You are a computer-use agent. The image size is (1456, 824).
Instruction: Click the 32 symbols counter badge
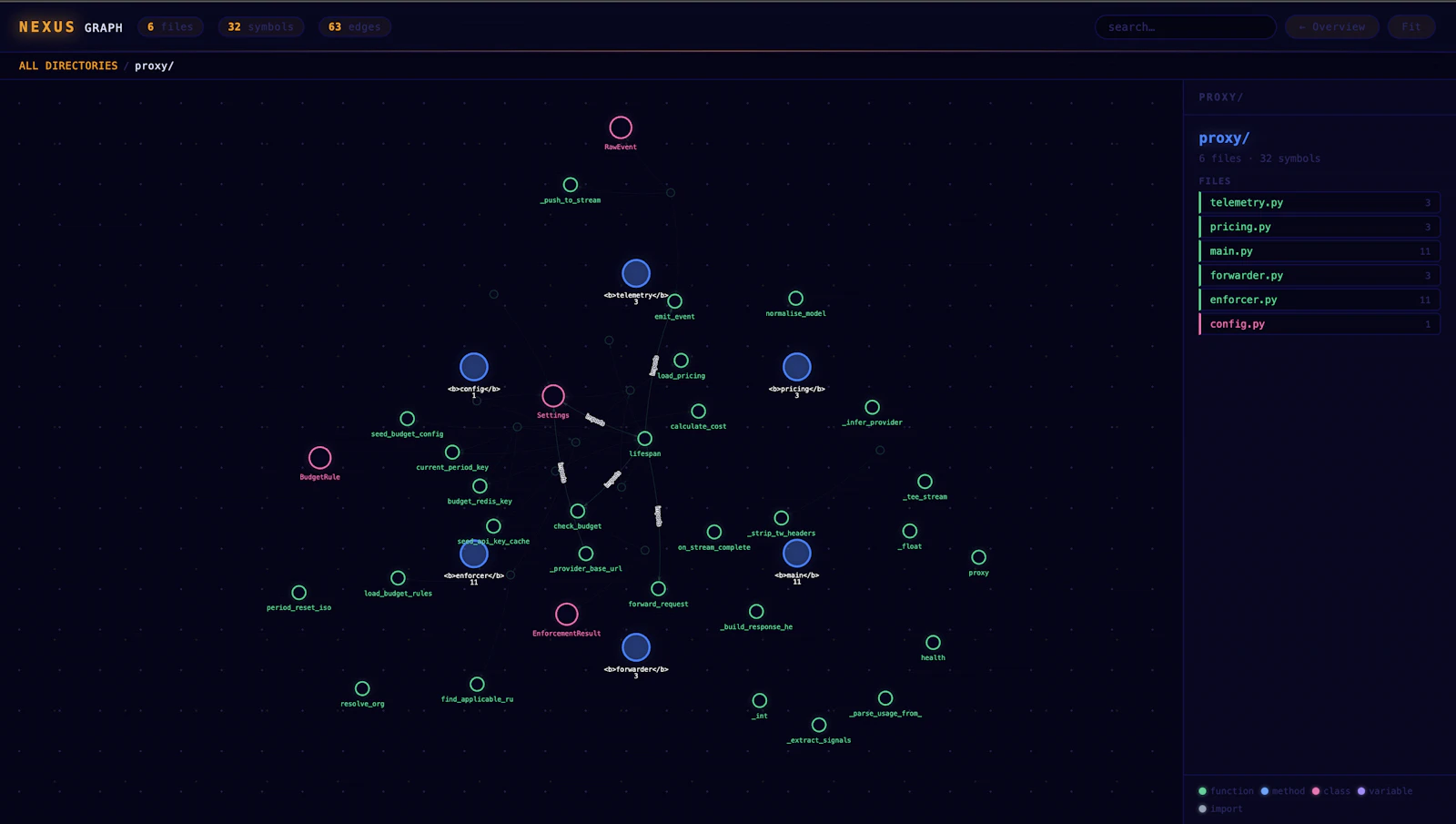coord(261,27)
